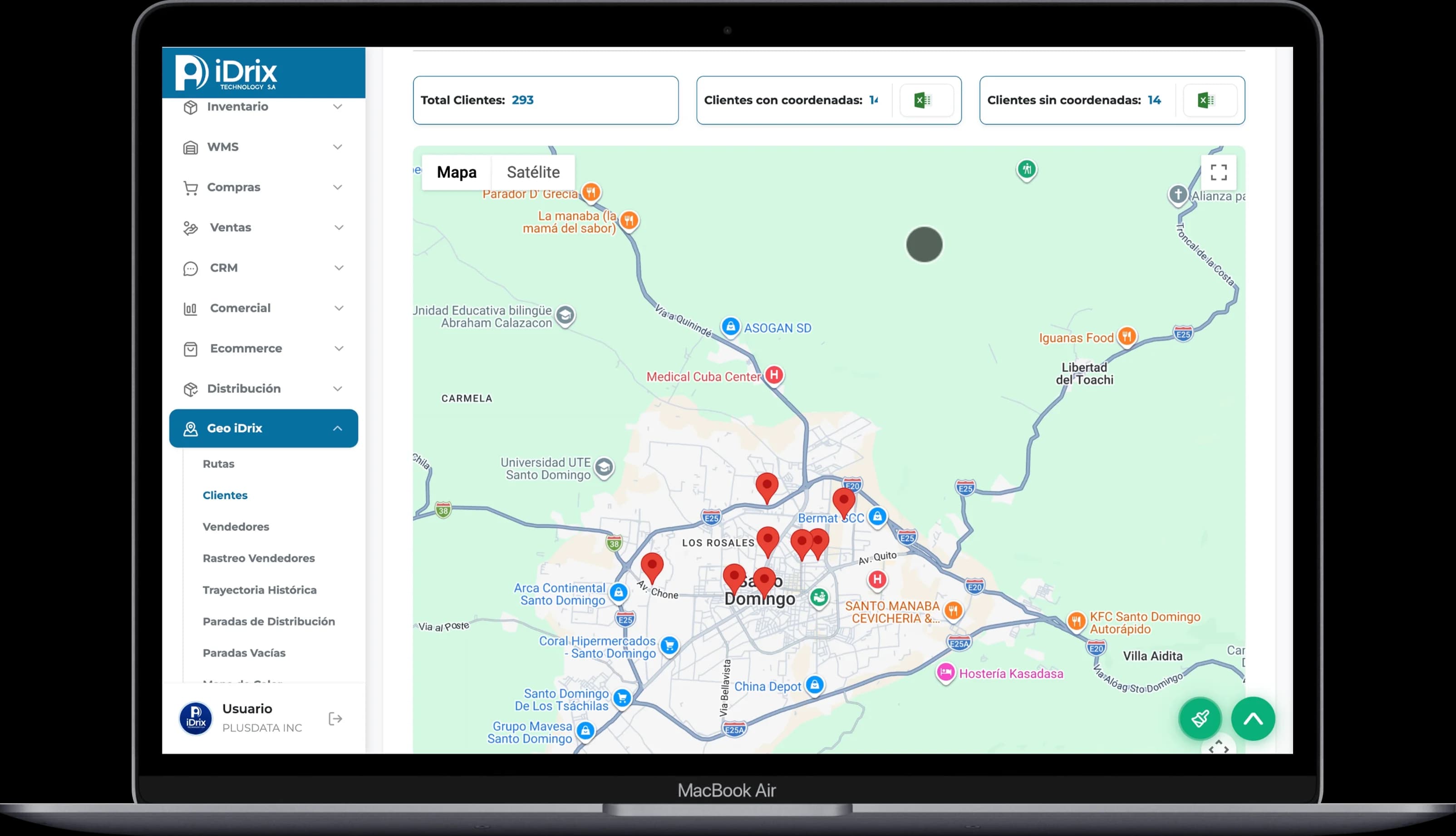
Task: Export clients without coordinates to Excel
Action: point(1209,100)
